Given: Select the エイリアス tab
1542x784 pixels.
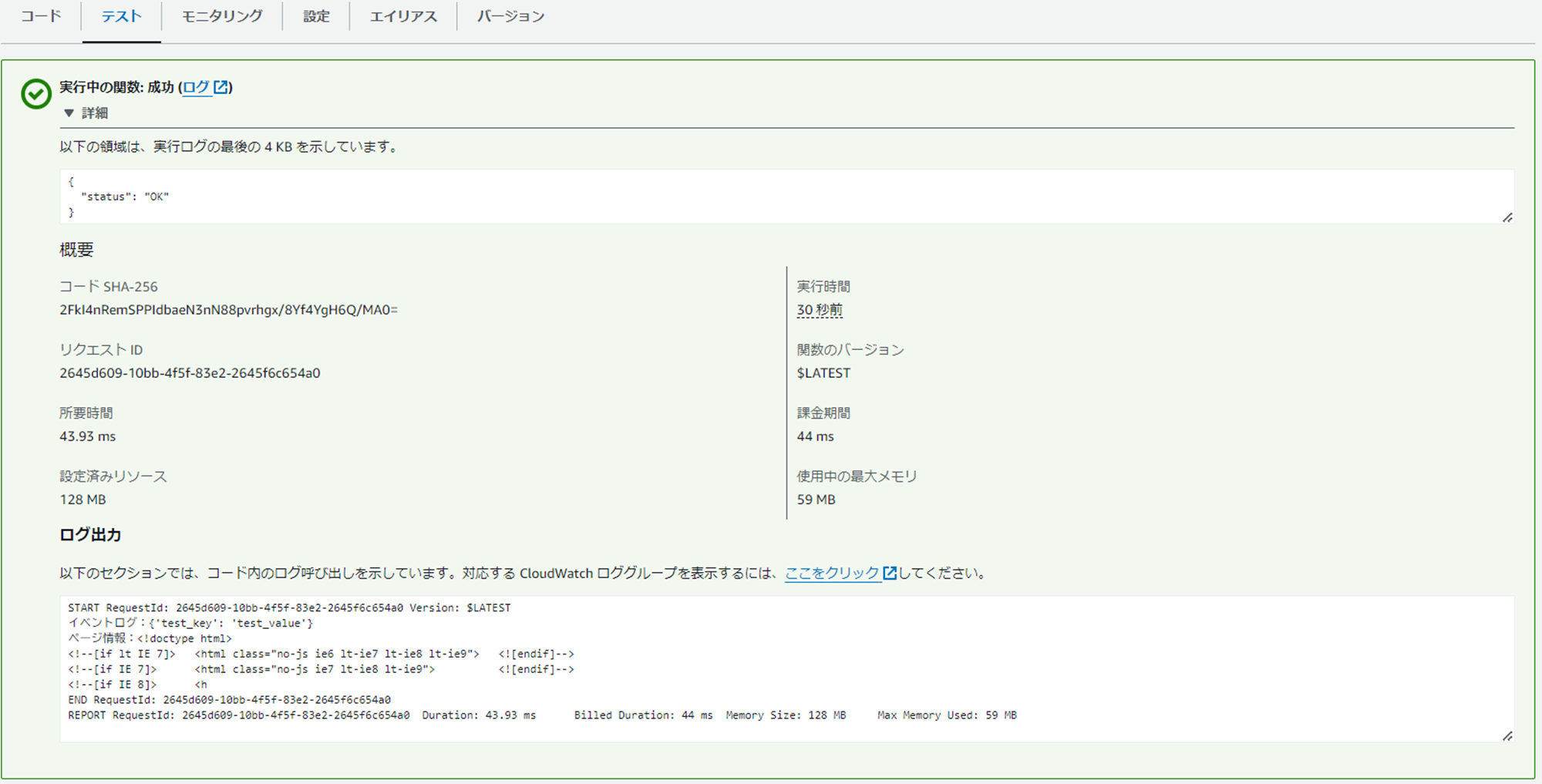Looking at the screenshot, I should point(402,15).
